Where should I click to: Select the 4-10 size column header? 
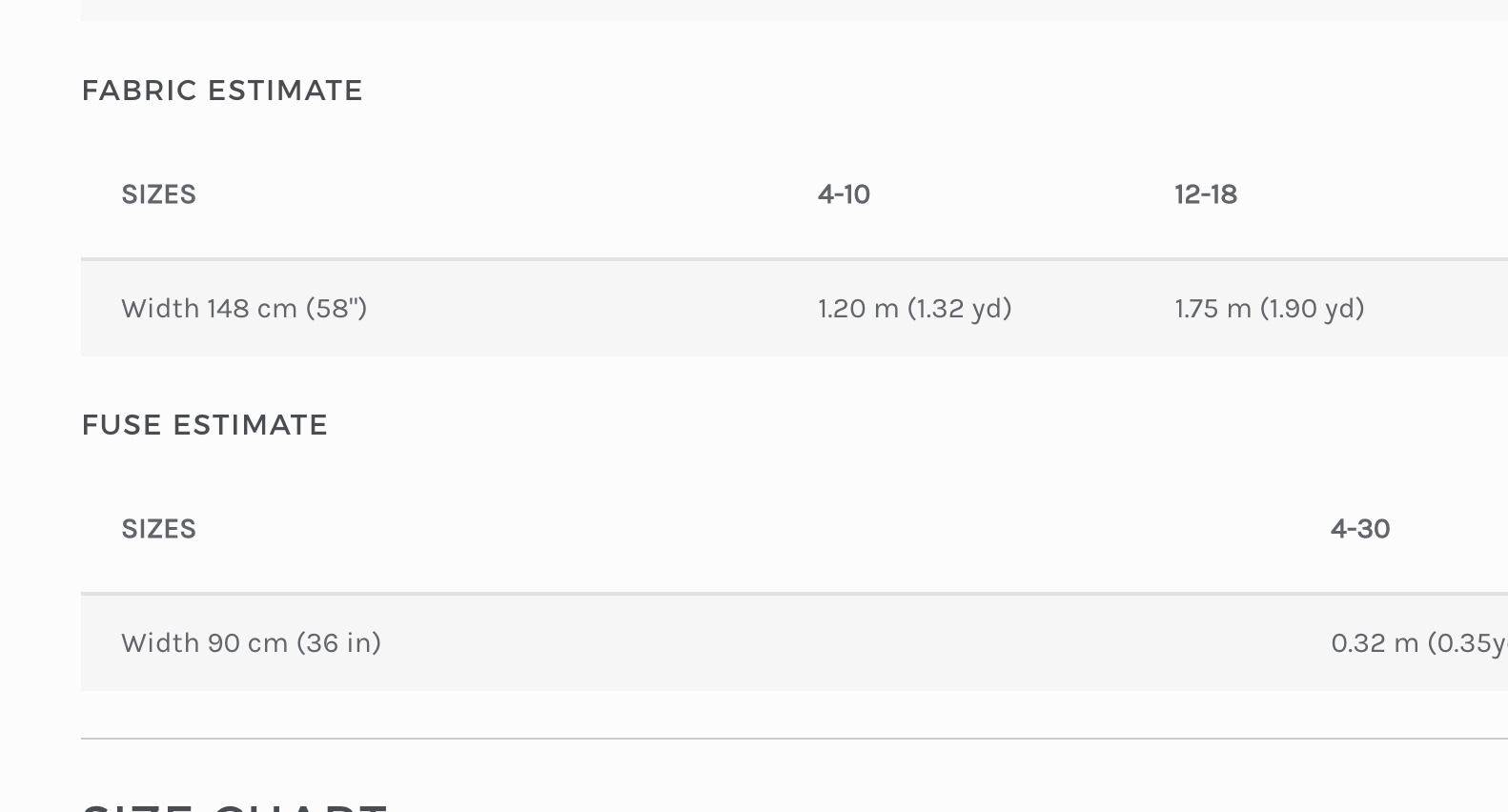[x=844, y=194]
